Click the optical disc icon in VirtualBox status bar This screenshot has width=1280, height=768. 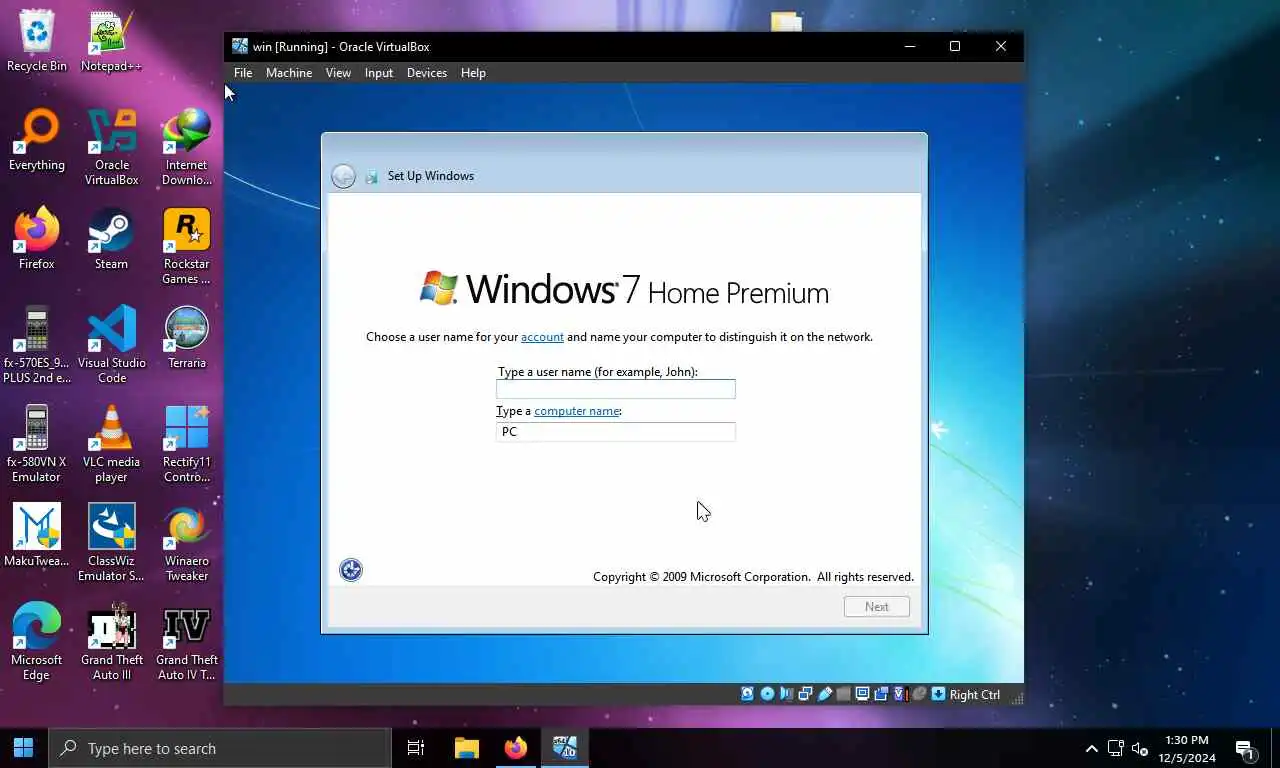coord(767,694)
